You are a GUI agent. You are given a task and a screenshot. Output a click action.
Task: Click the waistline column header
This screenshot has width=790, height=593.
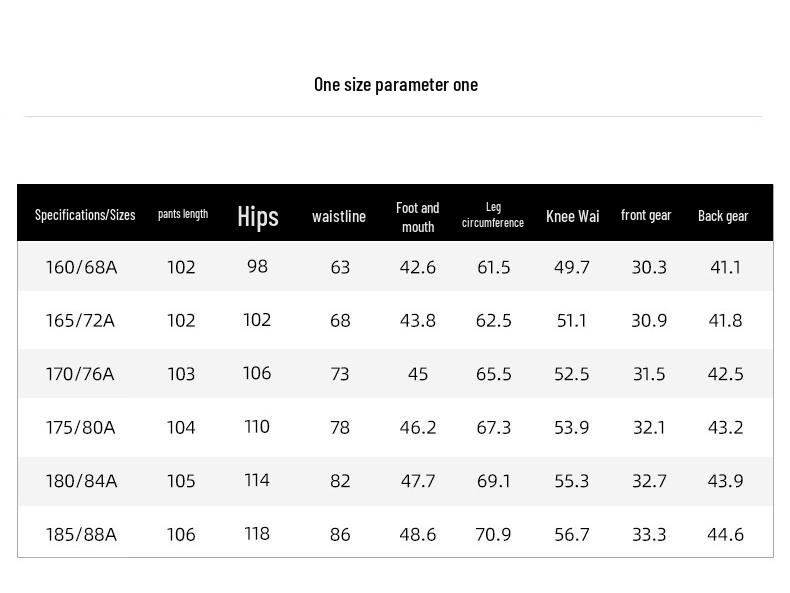point(339,216)
